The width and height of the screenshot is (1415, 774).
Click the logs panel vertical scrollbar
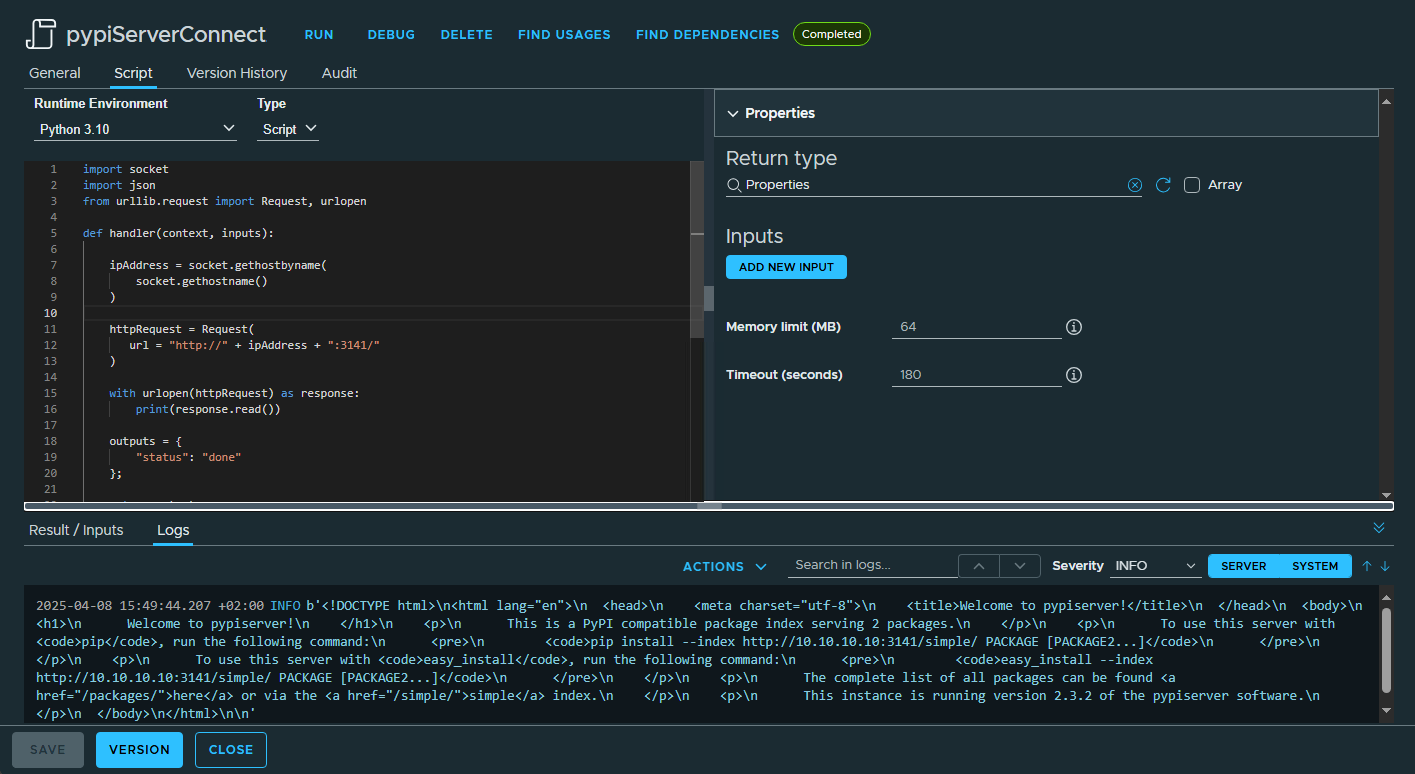[x=1386, y=649]
